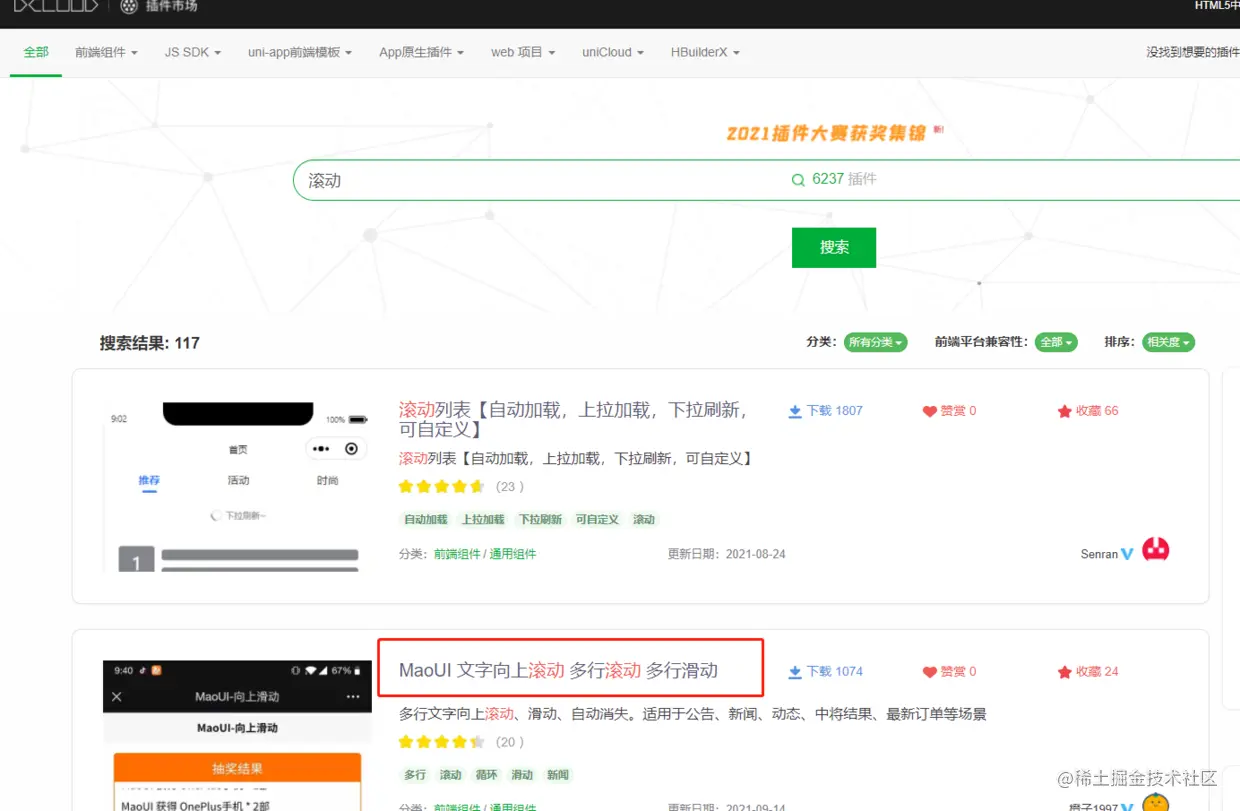
Task: Click the 下拉刷新 tag
Action: [x=540, y=520]
